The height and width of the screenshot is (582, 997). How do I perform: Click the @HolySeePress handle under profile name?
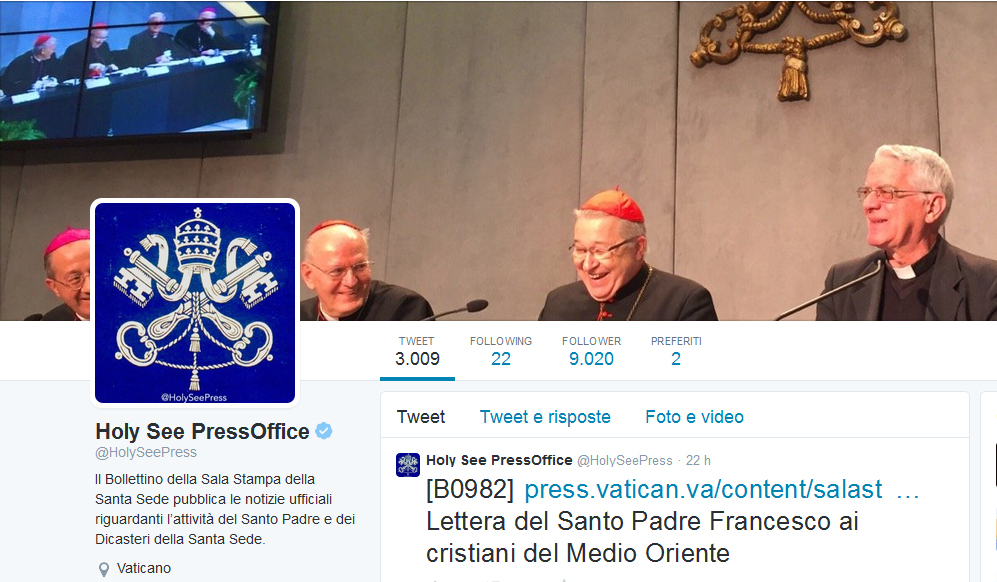[146, 452]
